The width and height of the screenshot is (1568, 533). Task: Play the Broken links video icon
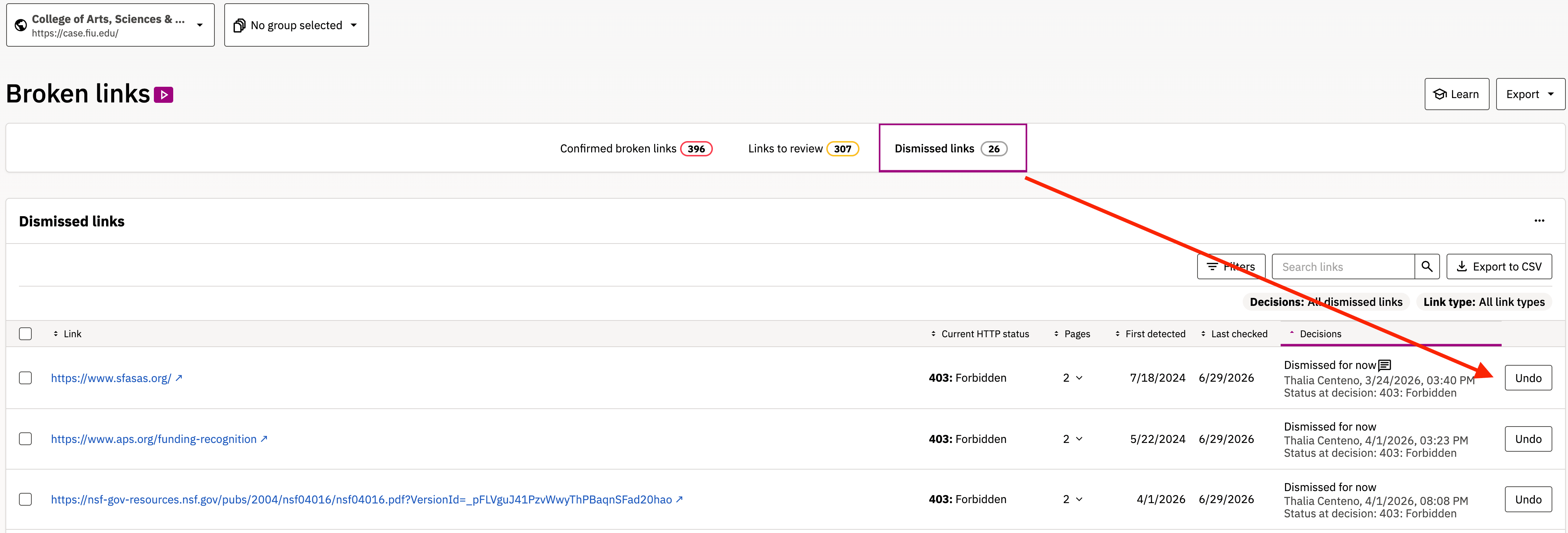click(x=164, y=95)
